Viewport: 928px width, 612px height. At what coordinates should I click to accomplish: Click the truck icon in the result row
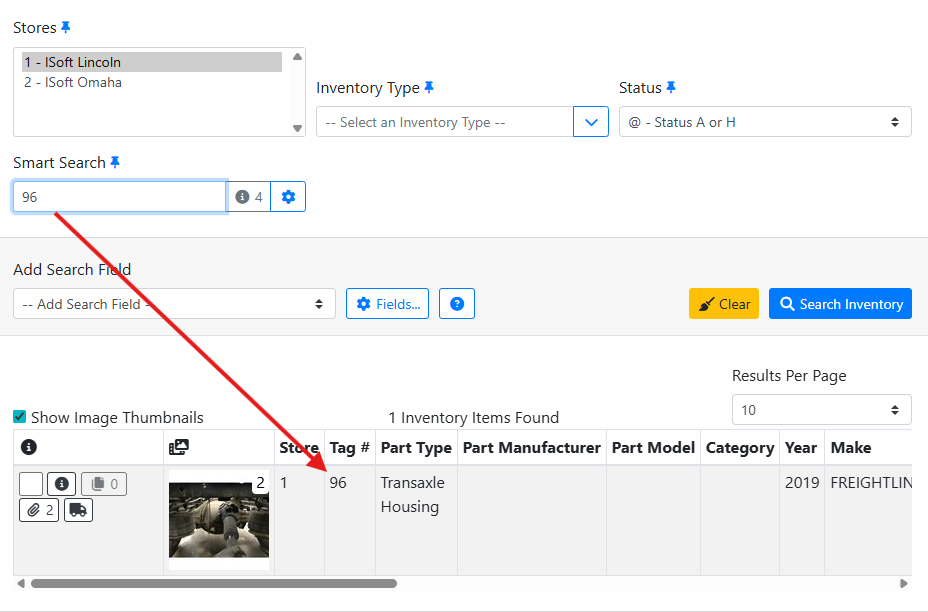(x=78, y=510)
